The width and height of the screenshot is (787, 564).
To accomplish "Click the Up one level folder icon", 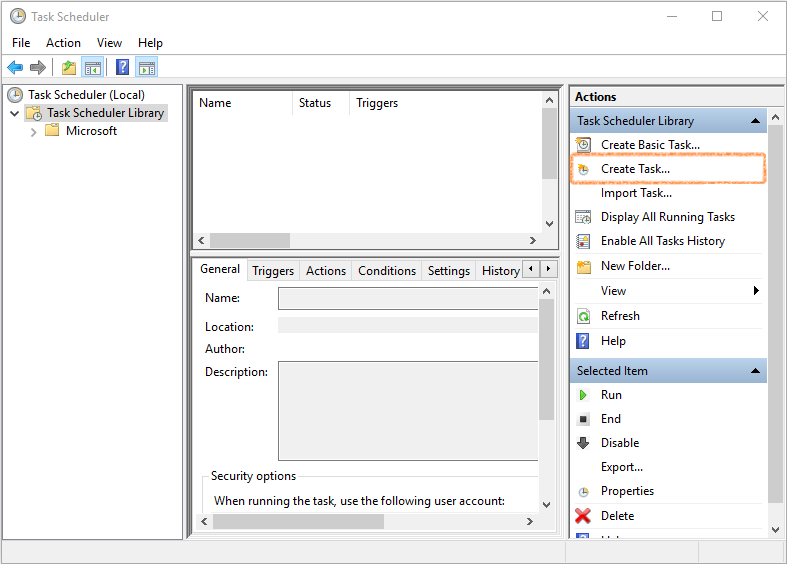I will pos(68,67).
